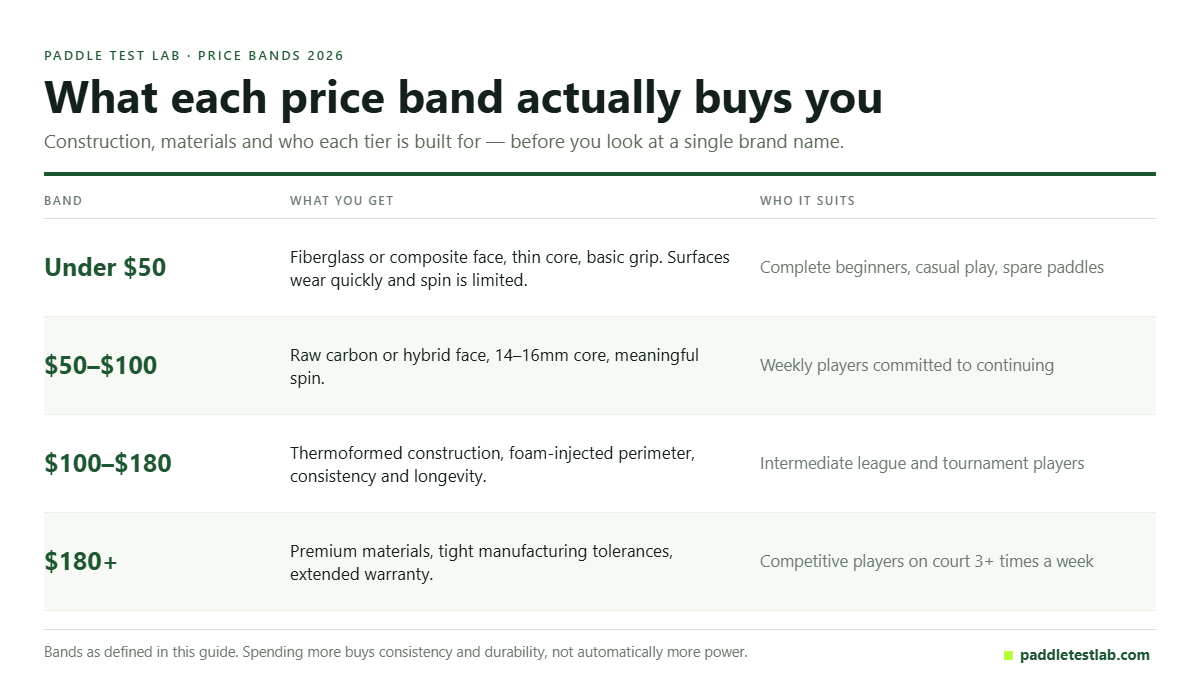Click 'Intermediate league and tournament players' text

click(922, 463)
